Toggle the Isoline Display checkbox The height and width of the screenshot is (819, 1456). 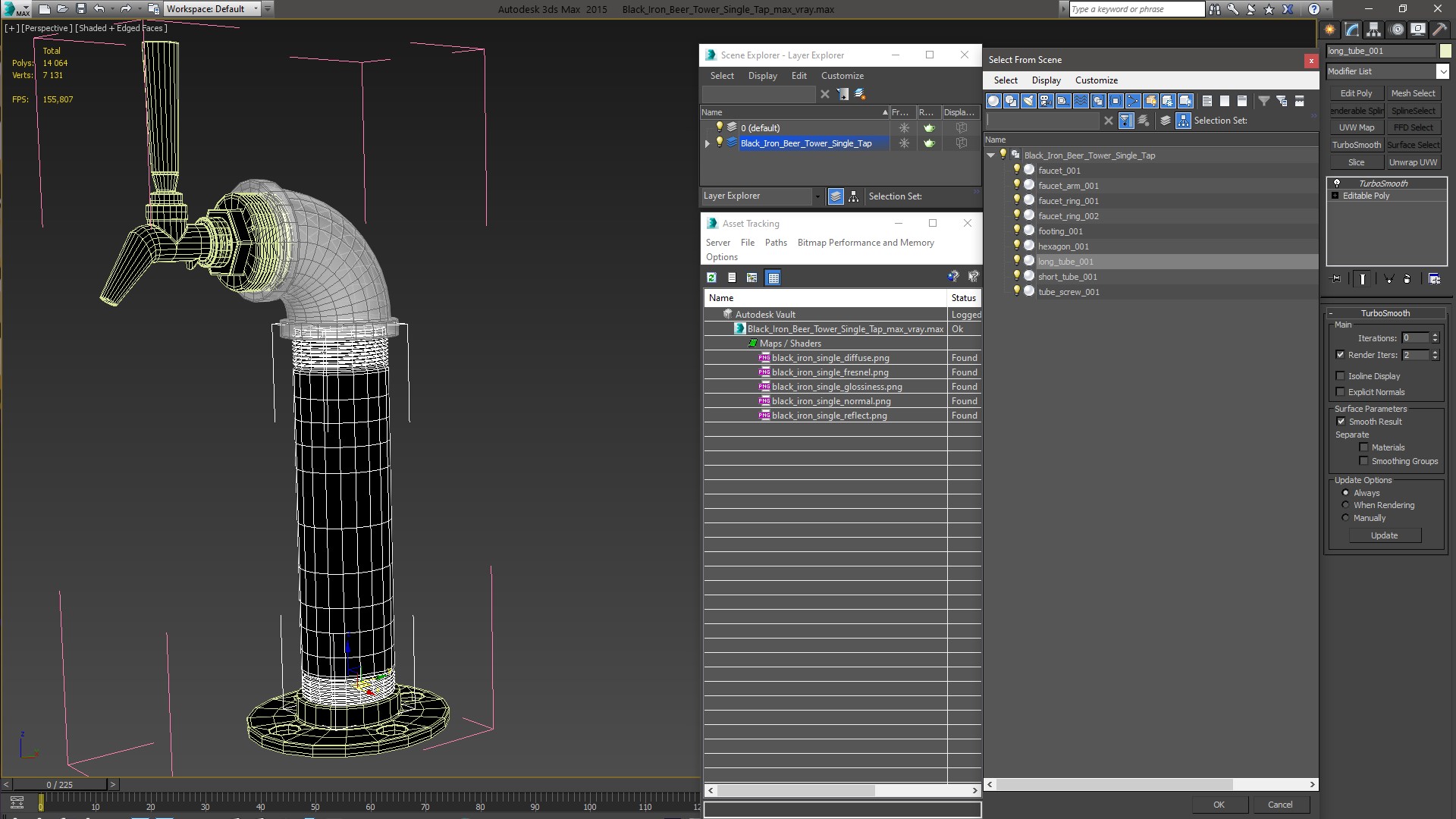[x=1340, y=376]
